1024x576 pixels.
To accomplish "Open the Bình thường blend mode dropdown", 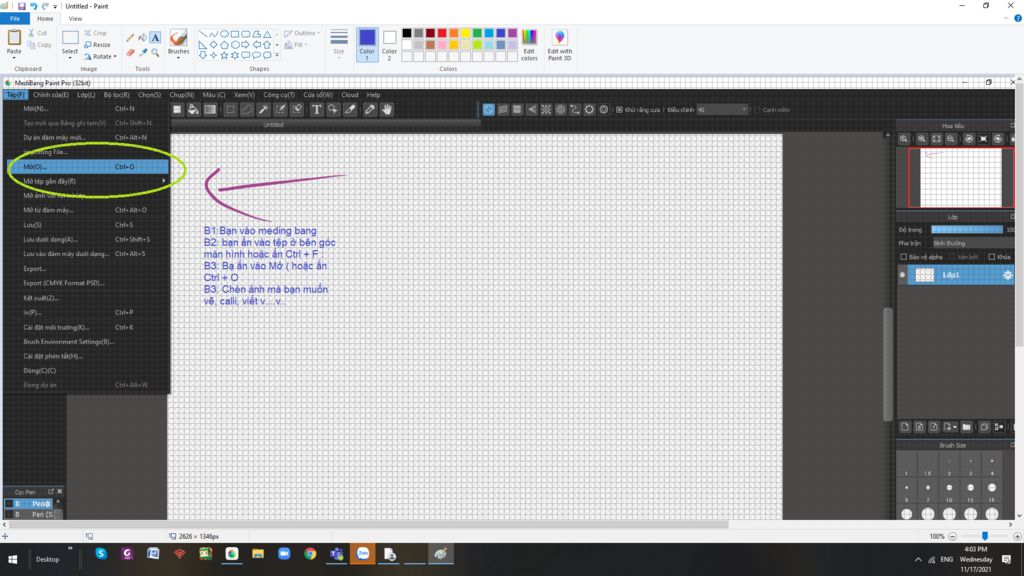I will click(950, 242).
